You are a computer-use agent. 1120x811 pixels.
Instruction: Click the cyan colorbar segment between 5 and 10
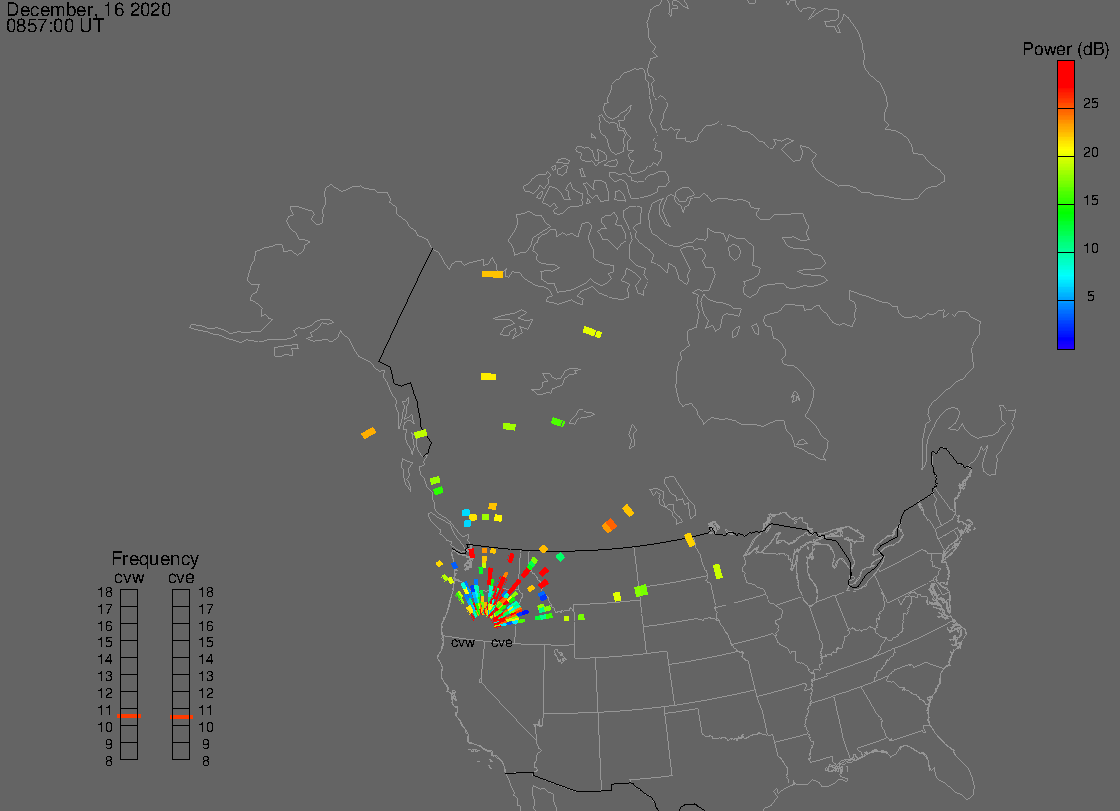pos(1066,277)
